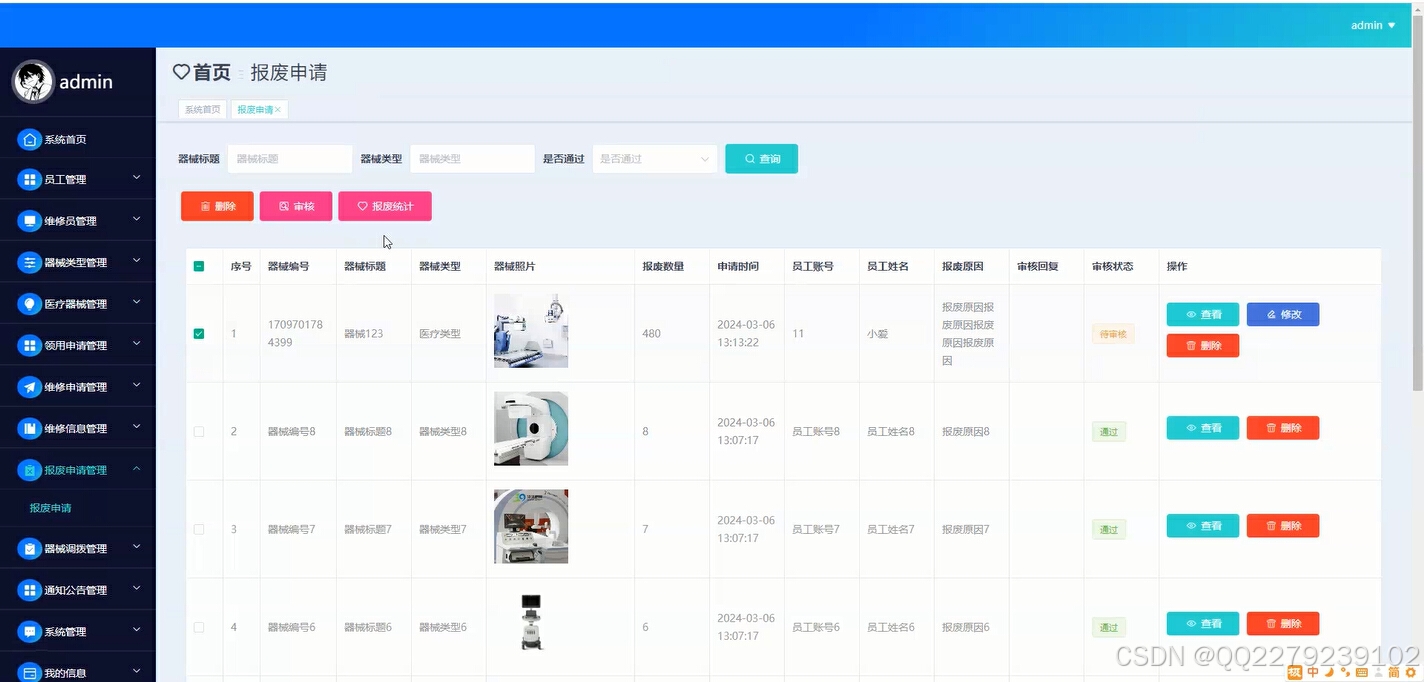Click inside the 器械标题 input field

coord(289,158)
